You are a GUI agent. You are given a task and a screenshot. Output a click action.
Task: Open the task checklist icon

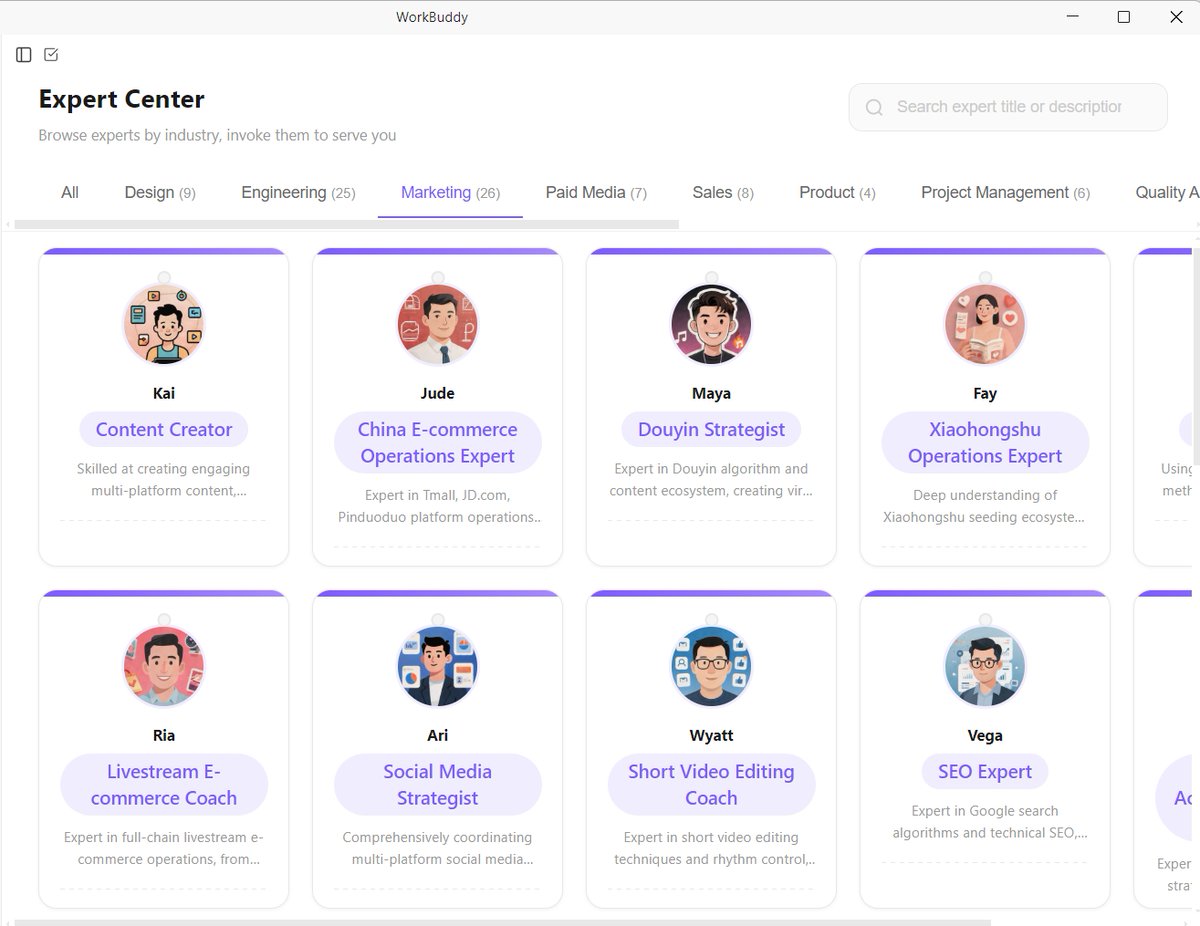coord(52,54)
